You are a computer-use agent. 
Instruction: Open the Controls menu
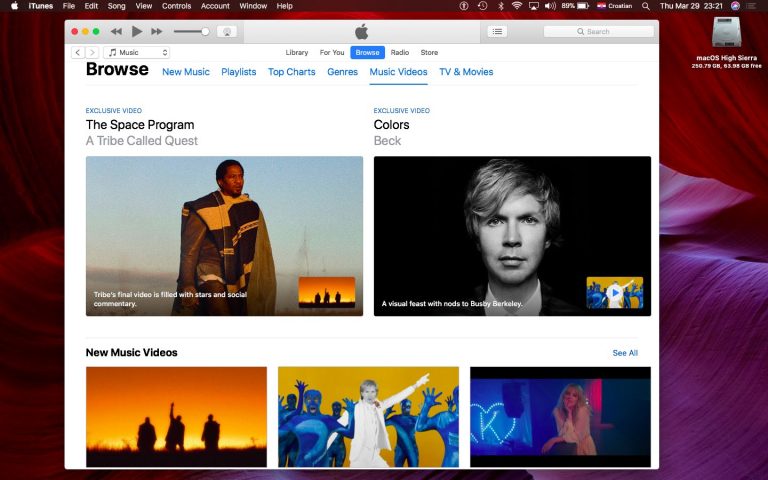[176, 6]
